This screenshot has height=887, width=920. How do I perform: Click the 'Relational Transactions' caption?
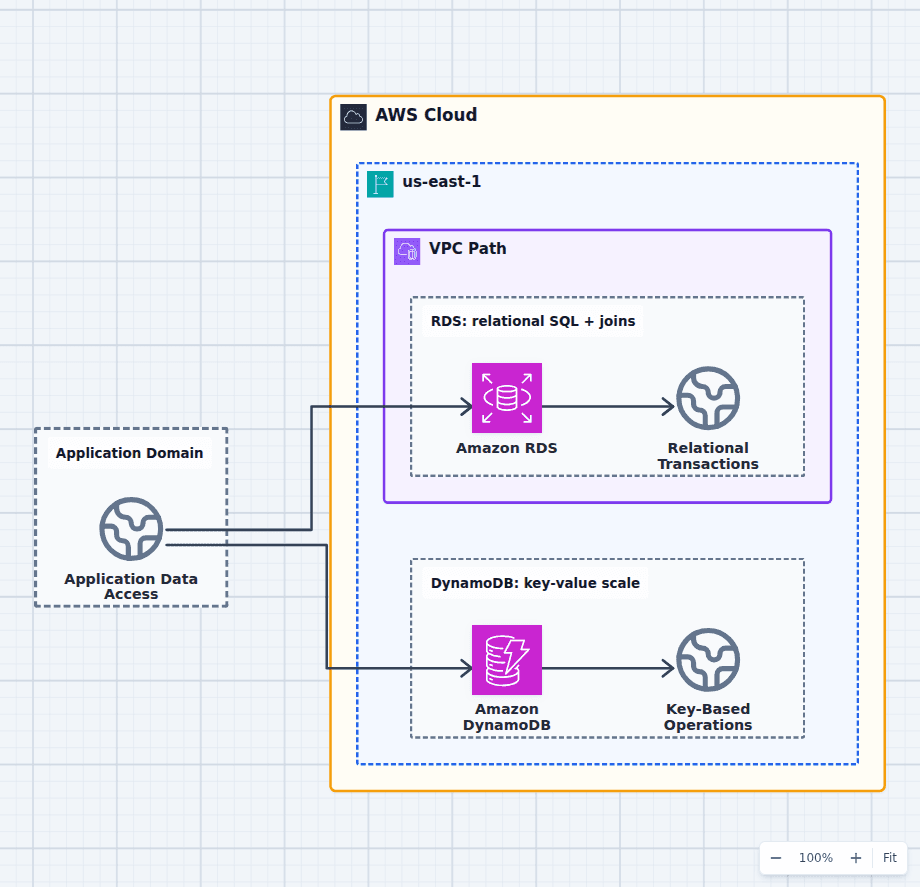tap(708, 456)
